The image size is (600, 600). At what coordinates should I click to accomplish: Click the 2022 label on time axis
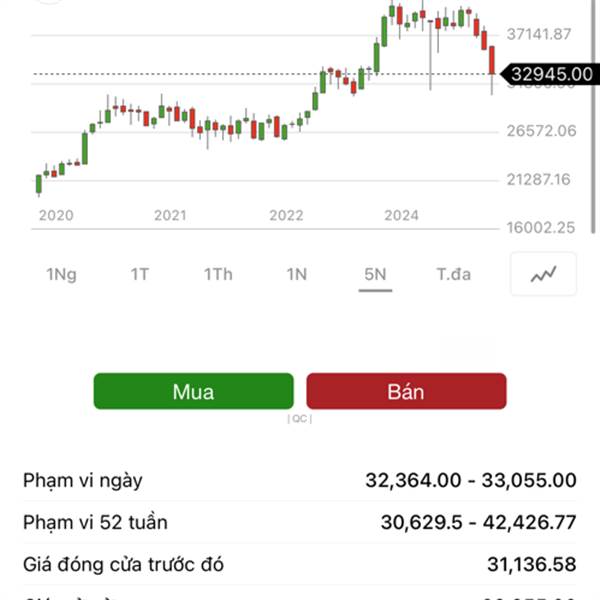pos(286,215)
